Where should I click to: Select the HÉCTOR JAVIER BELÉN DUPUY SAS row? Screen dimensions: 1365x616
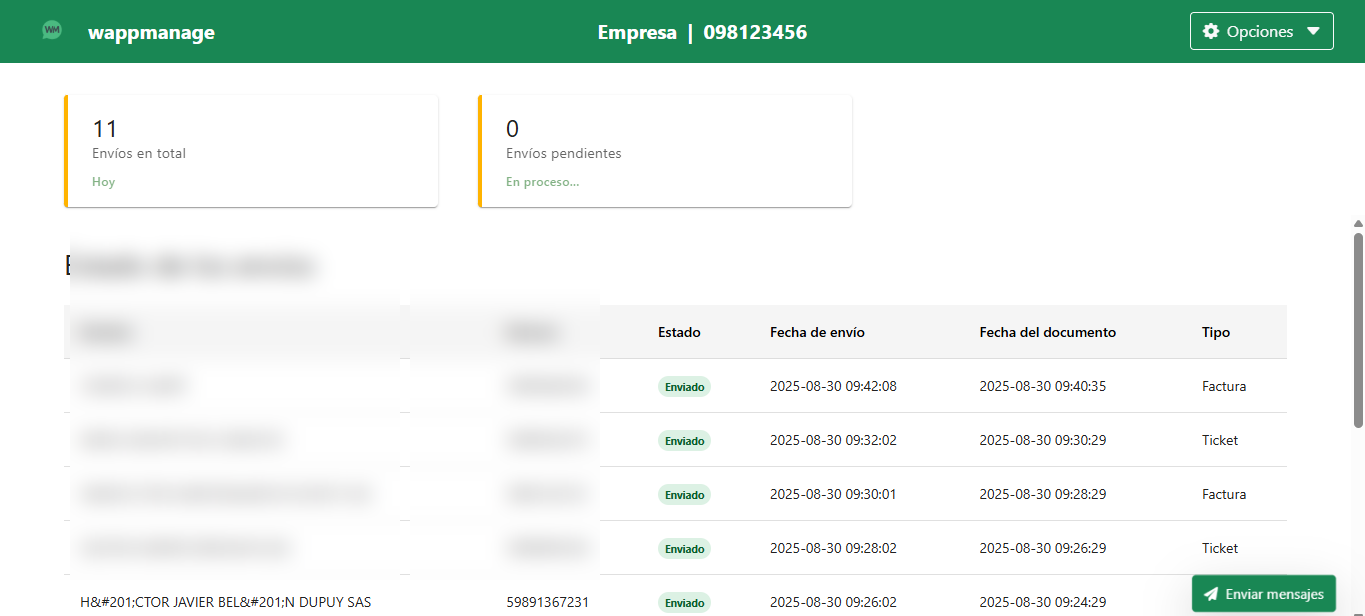pyautogui.click(x=225, y=602)
